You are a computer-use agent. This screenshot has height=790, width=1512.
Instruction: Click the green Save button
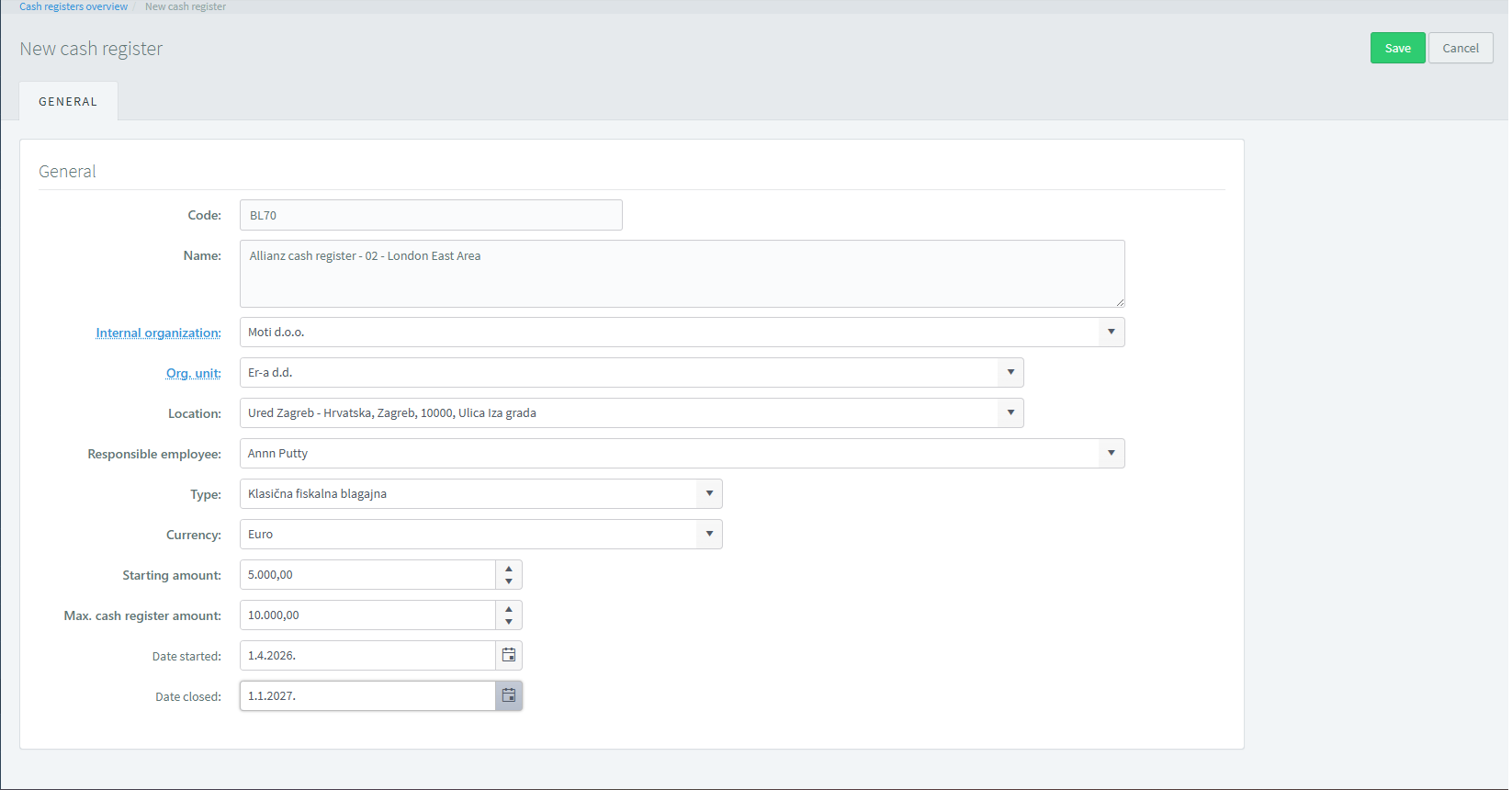tap(1397, 49)
